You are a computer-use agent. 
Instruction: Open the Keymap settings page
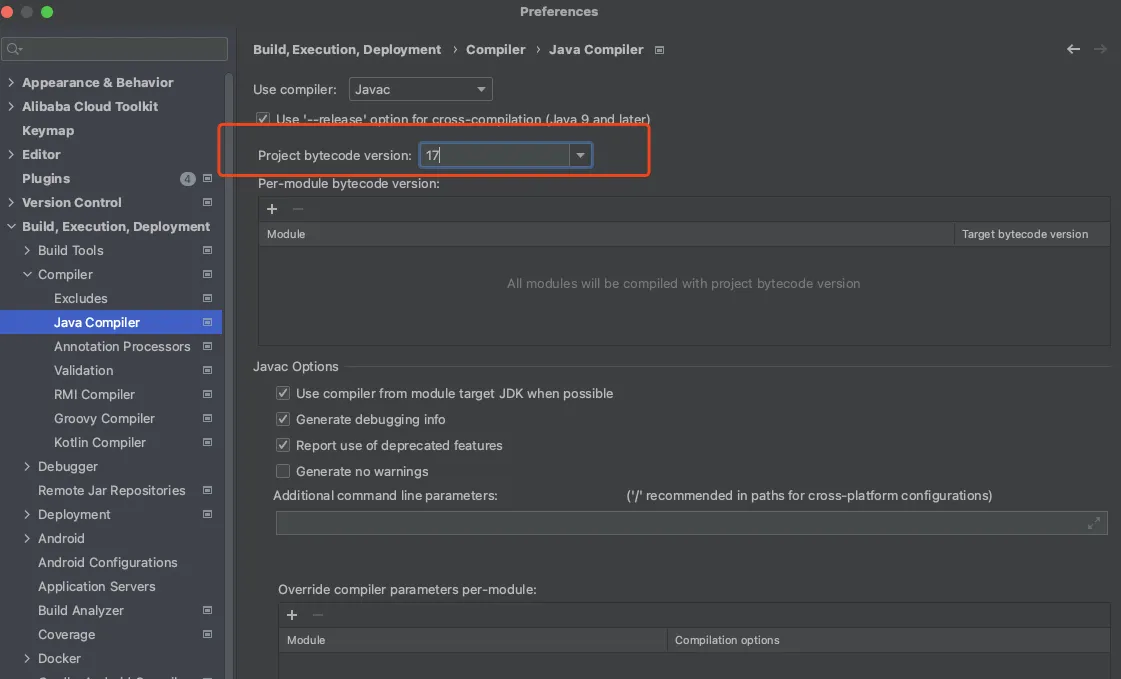48,130
